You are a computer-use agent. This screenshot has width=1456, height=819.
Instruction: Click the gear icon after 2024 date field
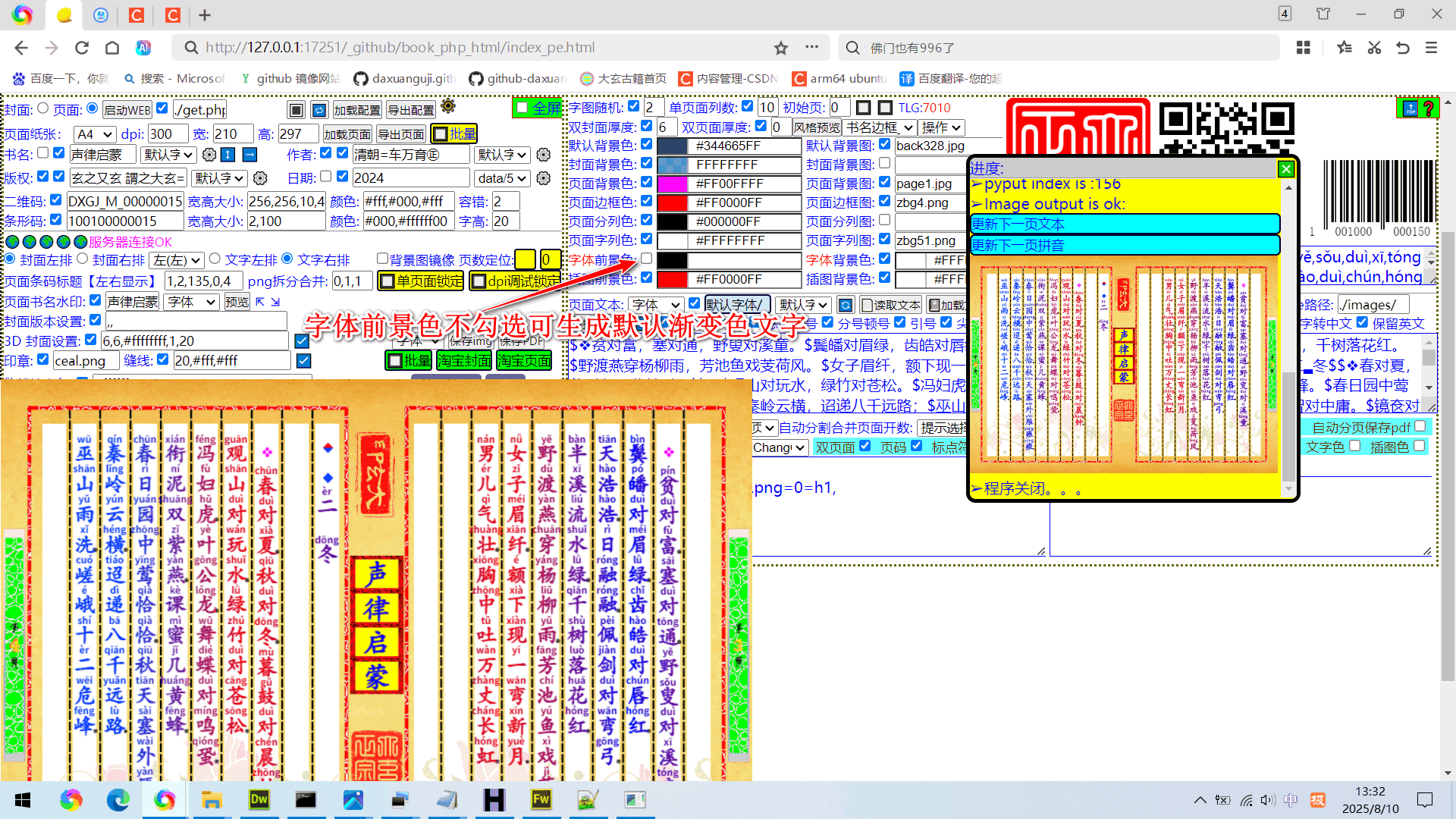[x=543, y=178]
